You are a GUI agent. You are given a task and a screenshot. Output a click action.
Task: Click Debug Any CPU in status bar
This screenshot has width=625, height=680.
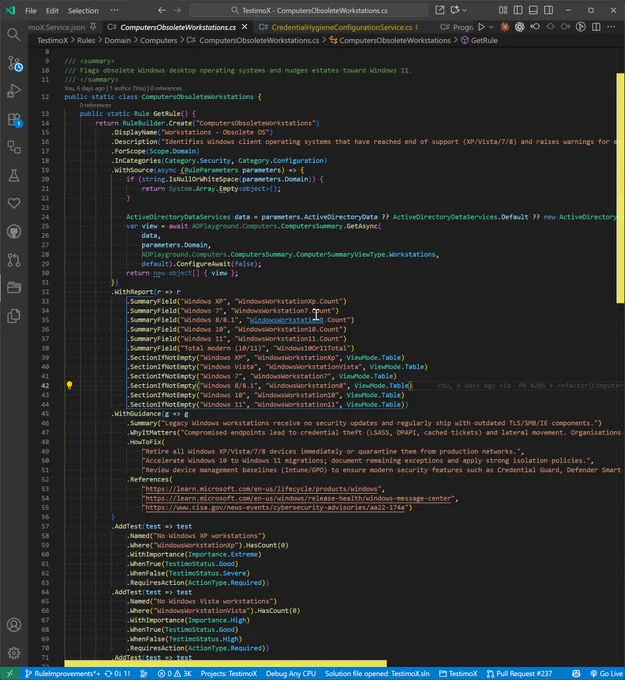click(x=291, y=673)
